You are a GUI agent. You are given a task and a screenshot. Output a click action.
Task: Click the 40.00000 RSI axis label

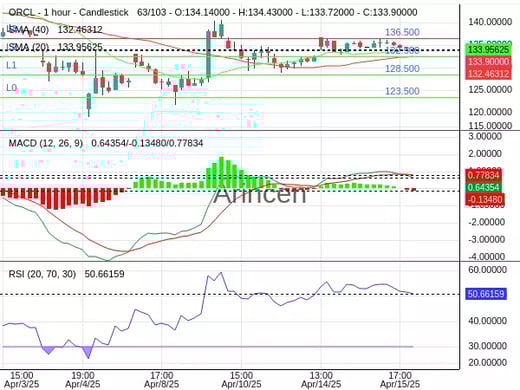(487, 321)
